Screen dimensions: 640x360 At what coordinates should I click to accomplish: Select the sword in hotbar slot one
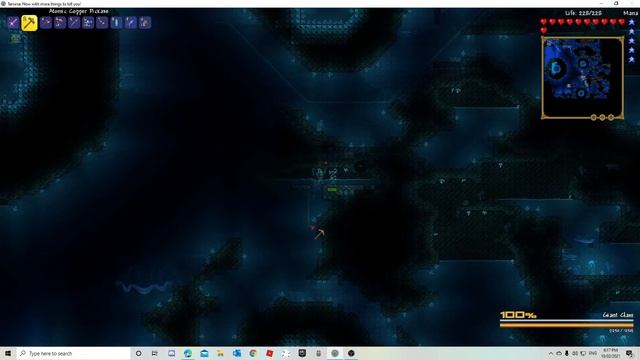[x=13, y=22]
